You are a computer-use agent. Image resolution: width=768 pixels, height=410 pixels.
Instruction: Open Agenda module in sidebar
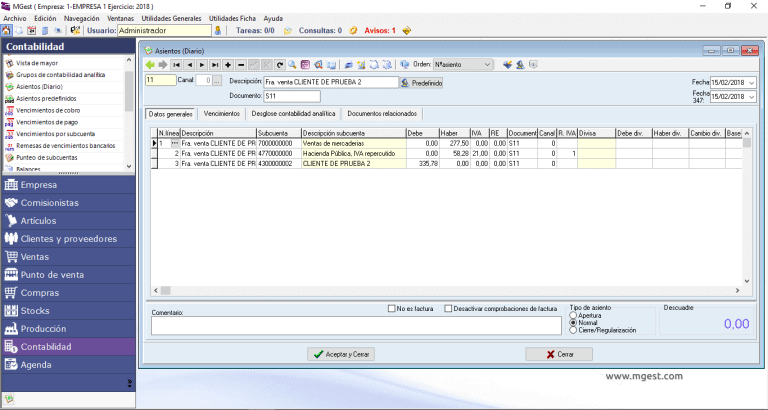68,365
